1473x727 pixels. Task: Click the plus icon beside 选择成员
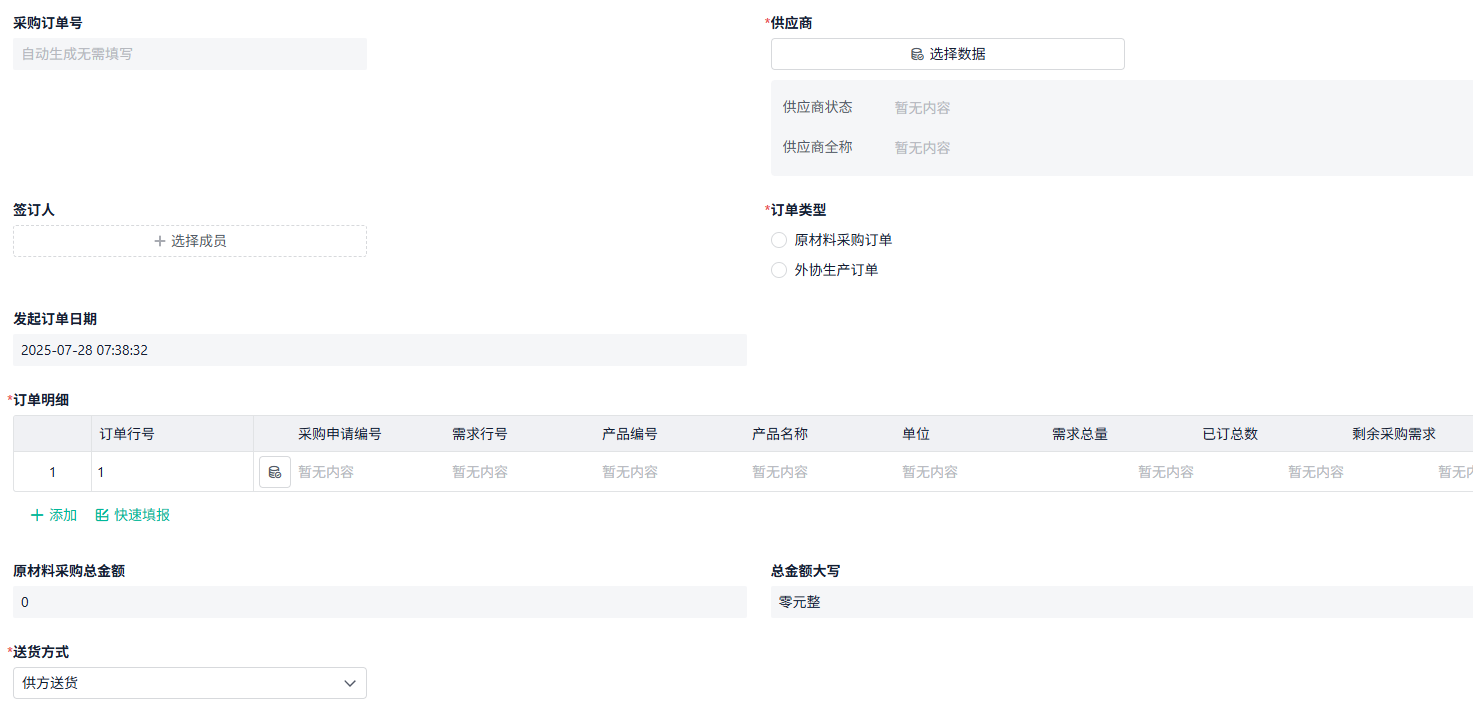pyautogui.click(x=158, y=240)
